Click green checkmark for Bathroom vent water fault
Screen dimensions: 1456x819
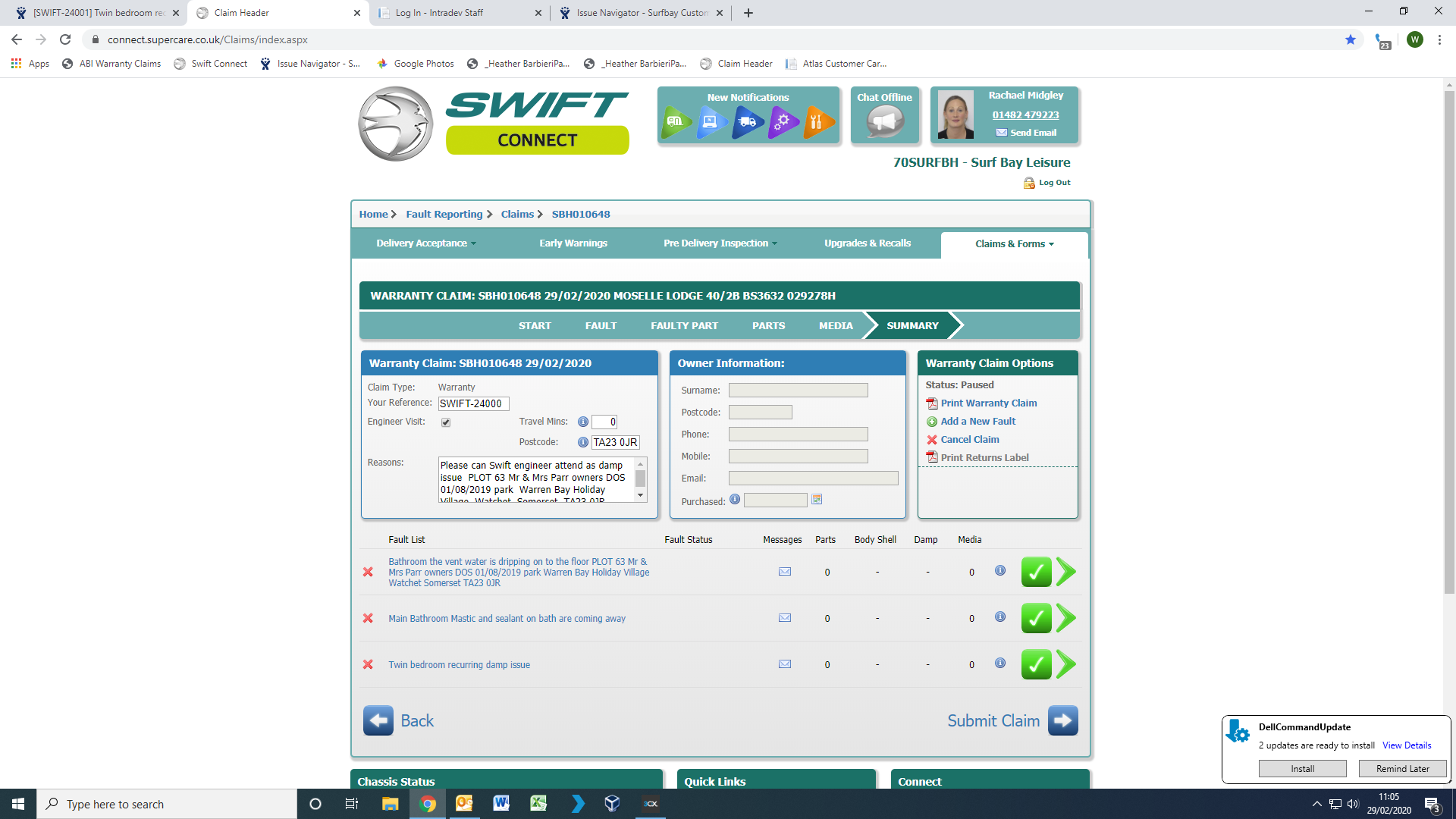pyautogui.click(x=1036, y=572)
